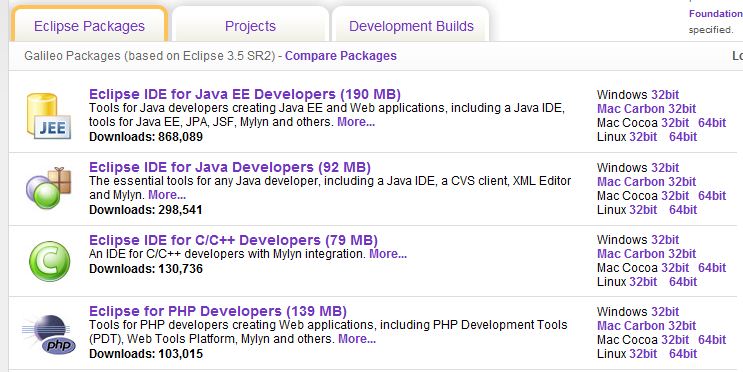This screenshot has height=372, width=743.
Task: Select the Eclipse Packages tab
Action: tap(90, 26)
